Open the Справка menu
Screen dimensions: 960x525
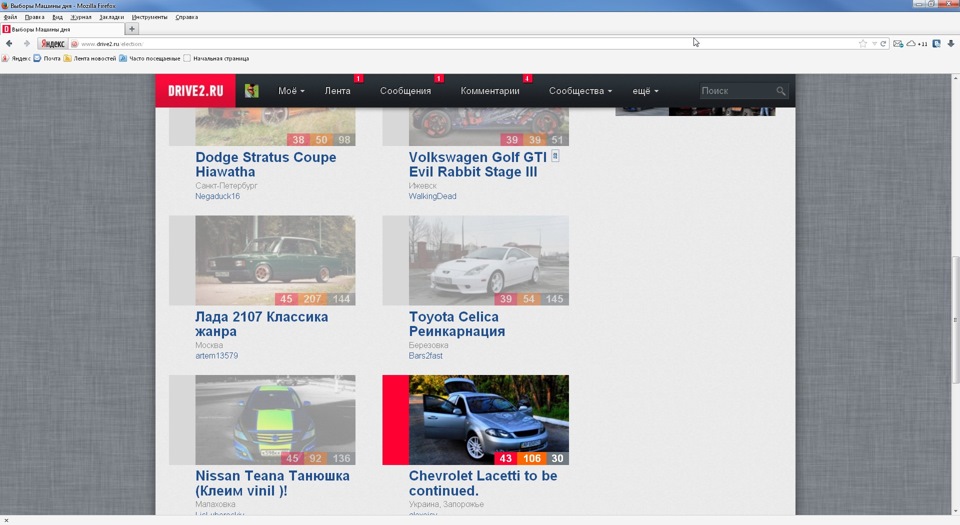coord(187,17)
